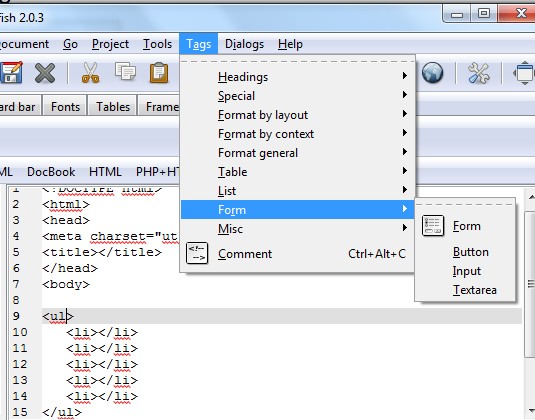Choose Format general entry
Image resolution: width=535 pixels, height=420 pixels.
(298, 153)
